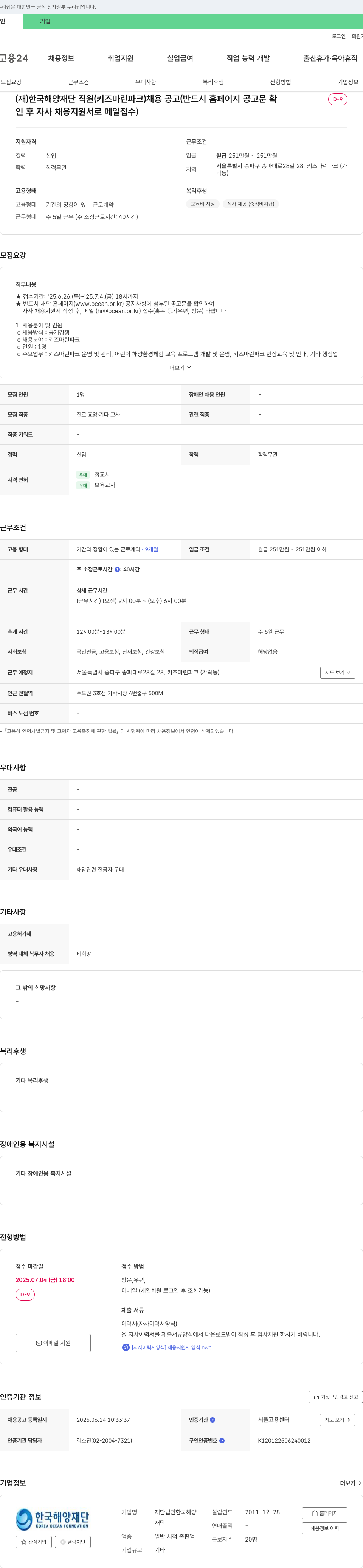Jump to 모집요강 section tab
The width and height of the screenshot is (363, 1568).
[11, 82]
